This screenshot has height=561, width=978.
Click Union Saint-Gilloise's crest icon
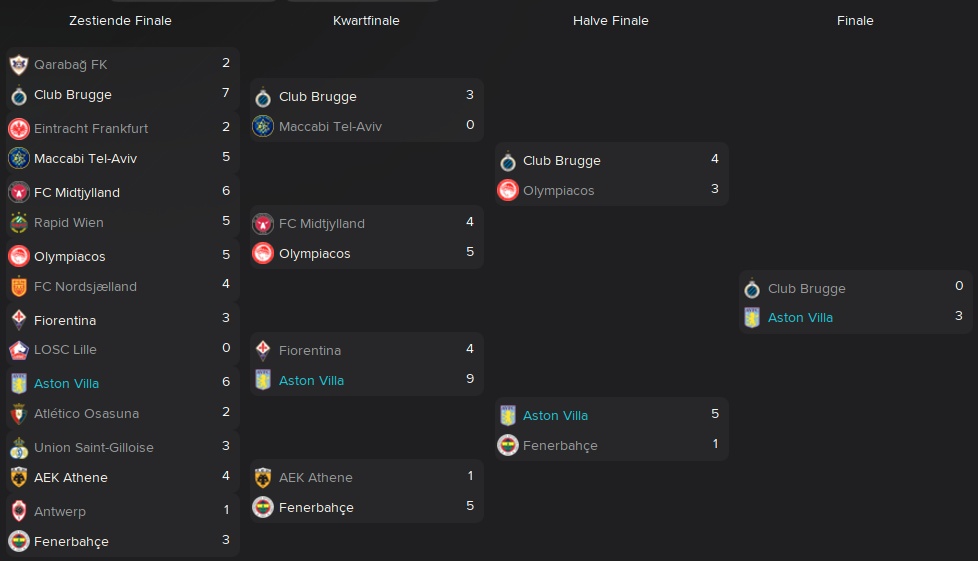point(19,447)
